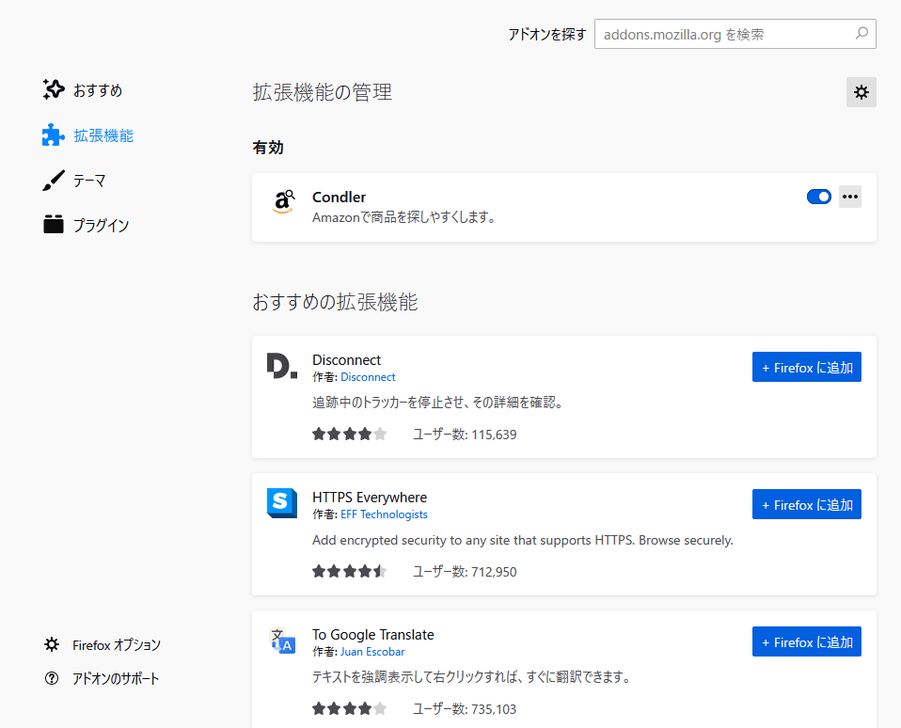Disable the Condler extension toggle
Viewport: 901px width, 728px height.
[819, 197]
